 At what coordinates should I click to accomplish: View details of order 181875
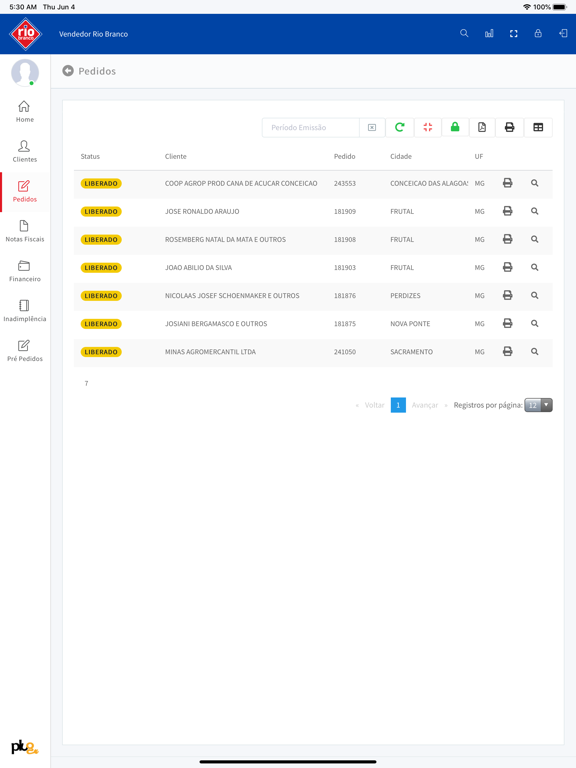[534, 323]
